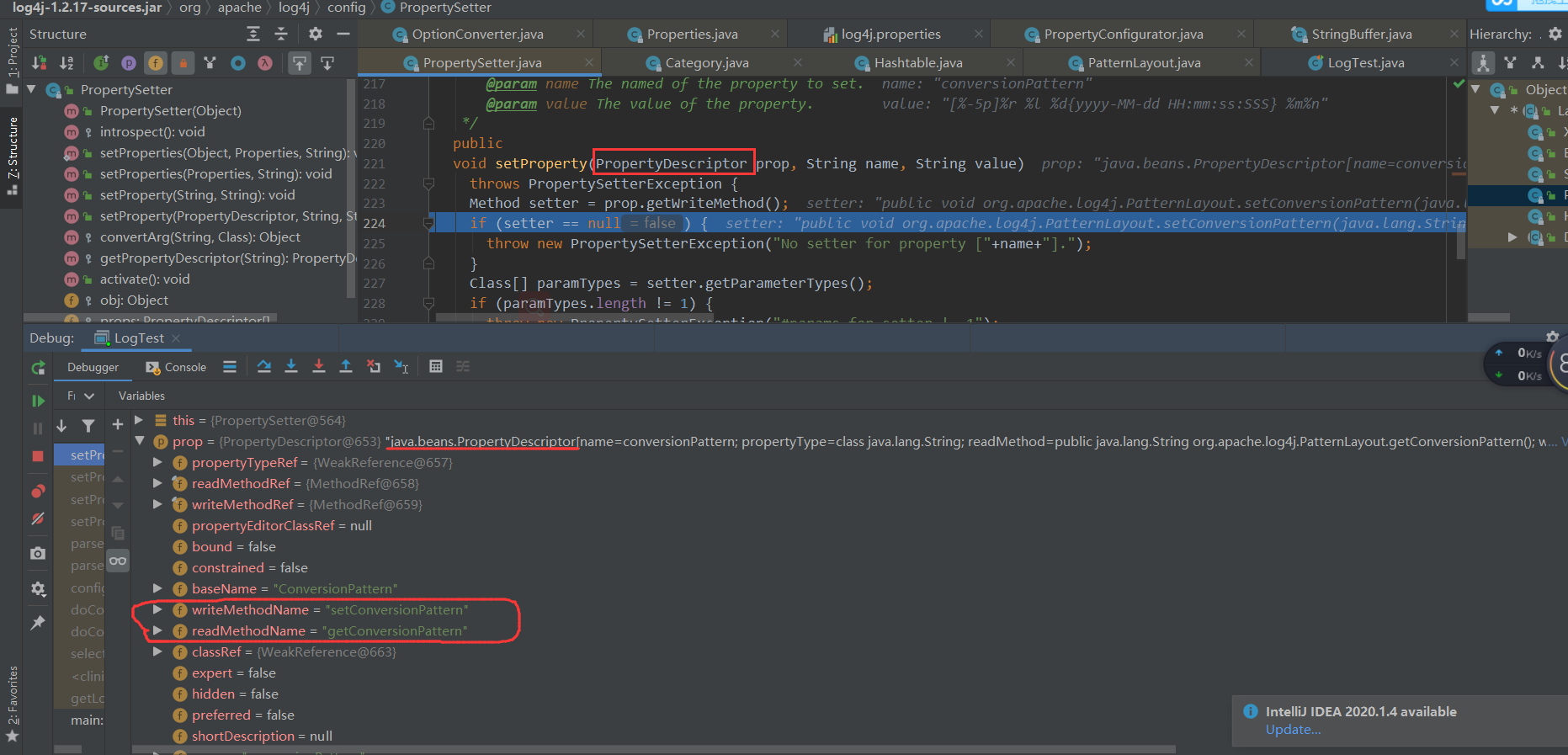Resume program in debugger

pos(38,401)
